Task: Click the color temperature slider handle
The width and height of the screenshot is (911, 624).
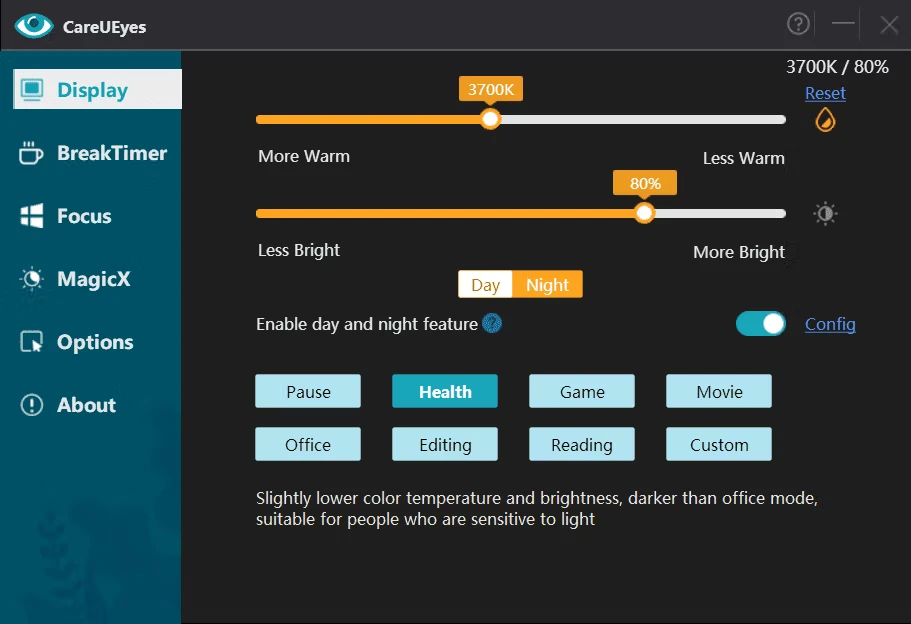Action: point(490,119)
